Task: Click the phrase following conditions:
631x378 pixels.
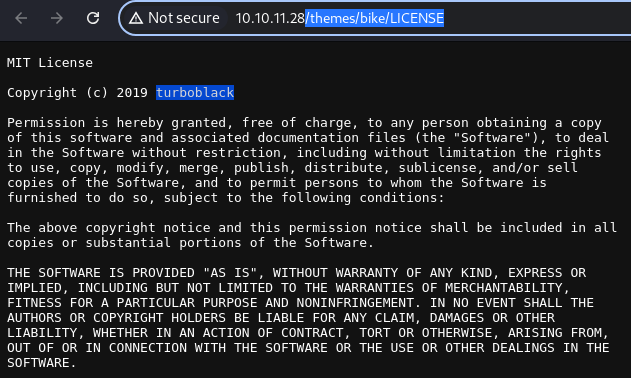Action: (x=363, y=198)
